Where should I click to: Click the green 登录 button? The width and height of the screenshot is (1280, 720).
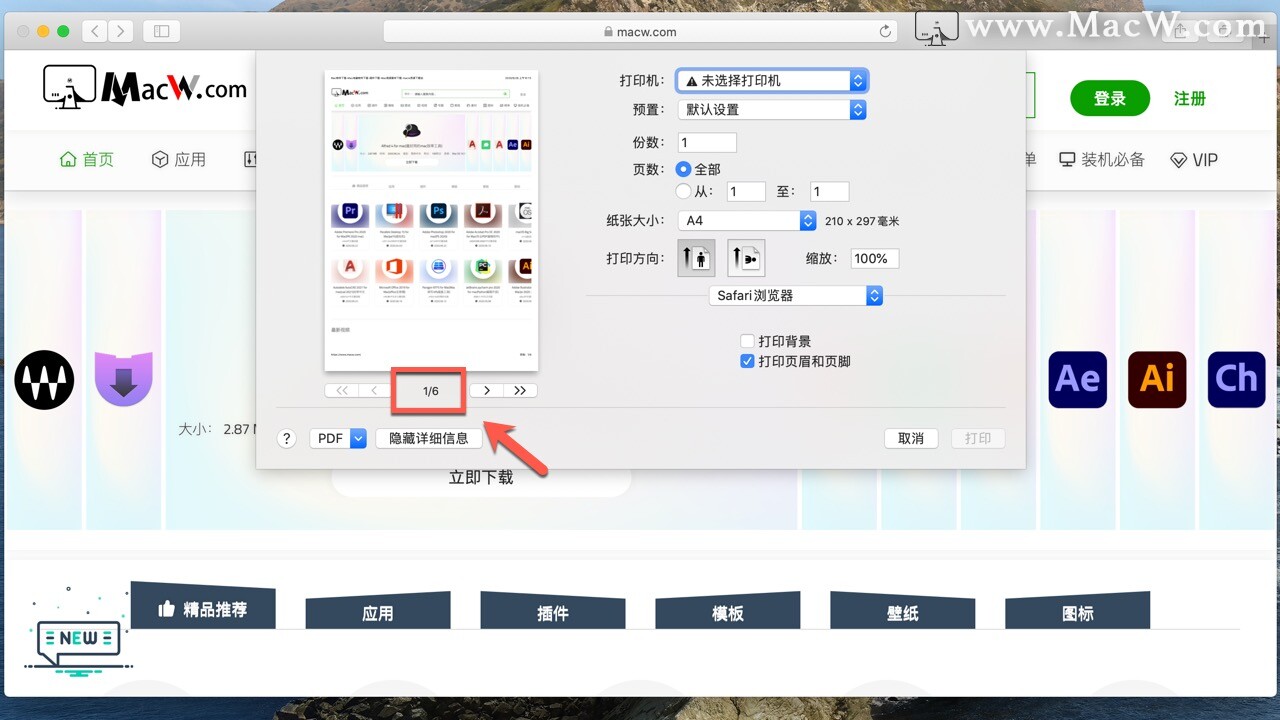pos(1109,98)
